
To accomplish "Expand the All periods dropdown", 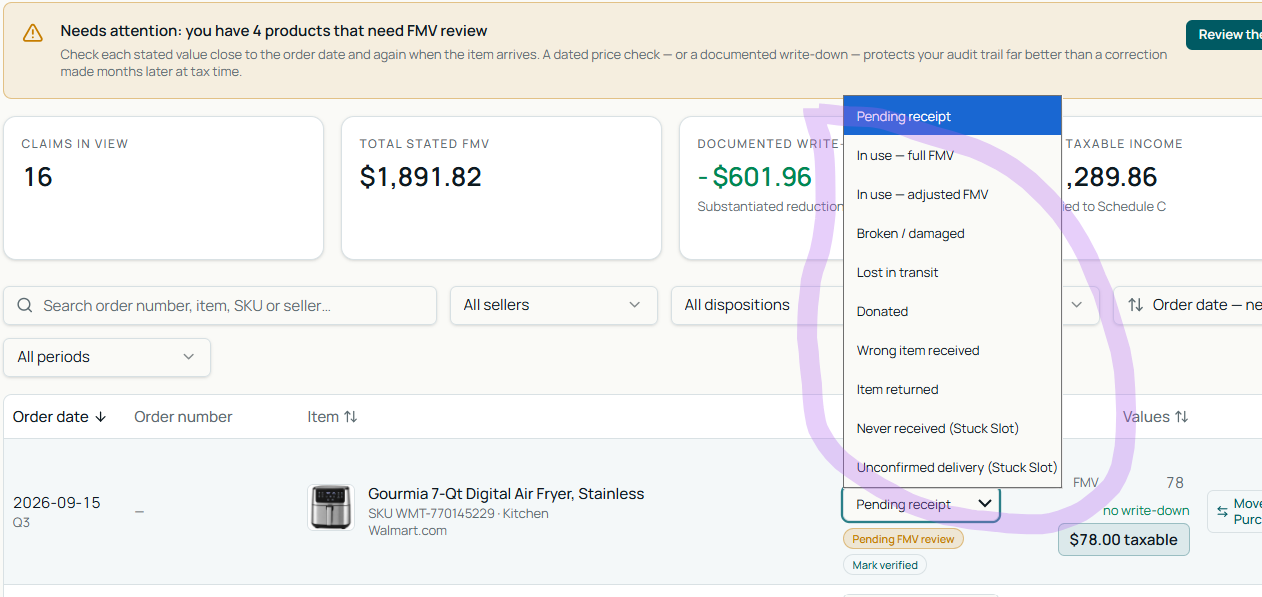I will click(x=107, y=357).
